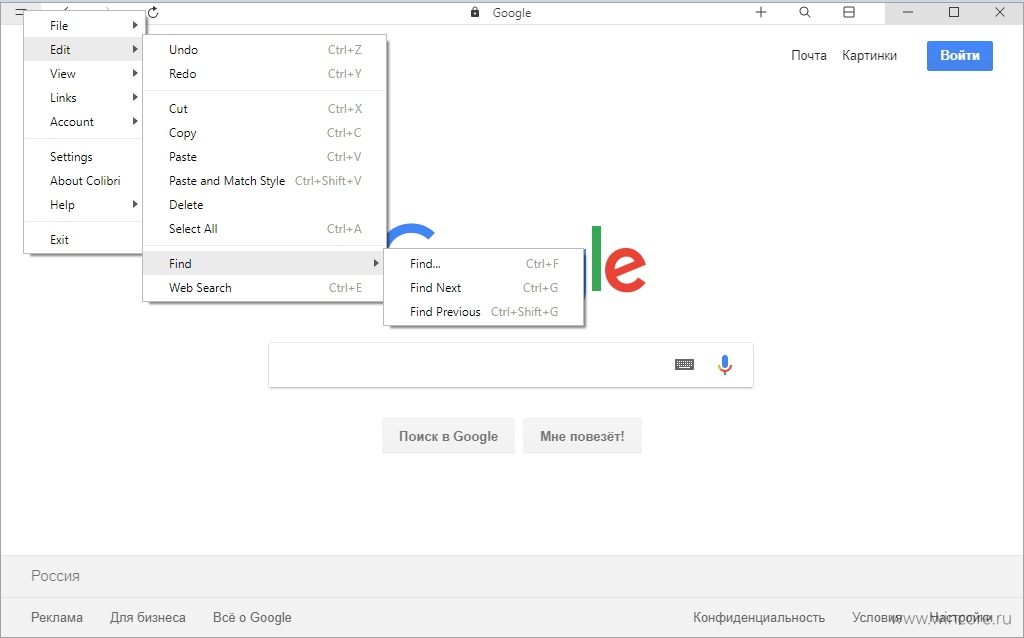Choose Cut from the Edit menu

(x=264, y=109)
